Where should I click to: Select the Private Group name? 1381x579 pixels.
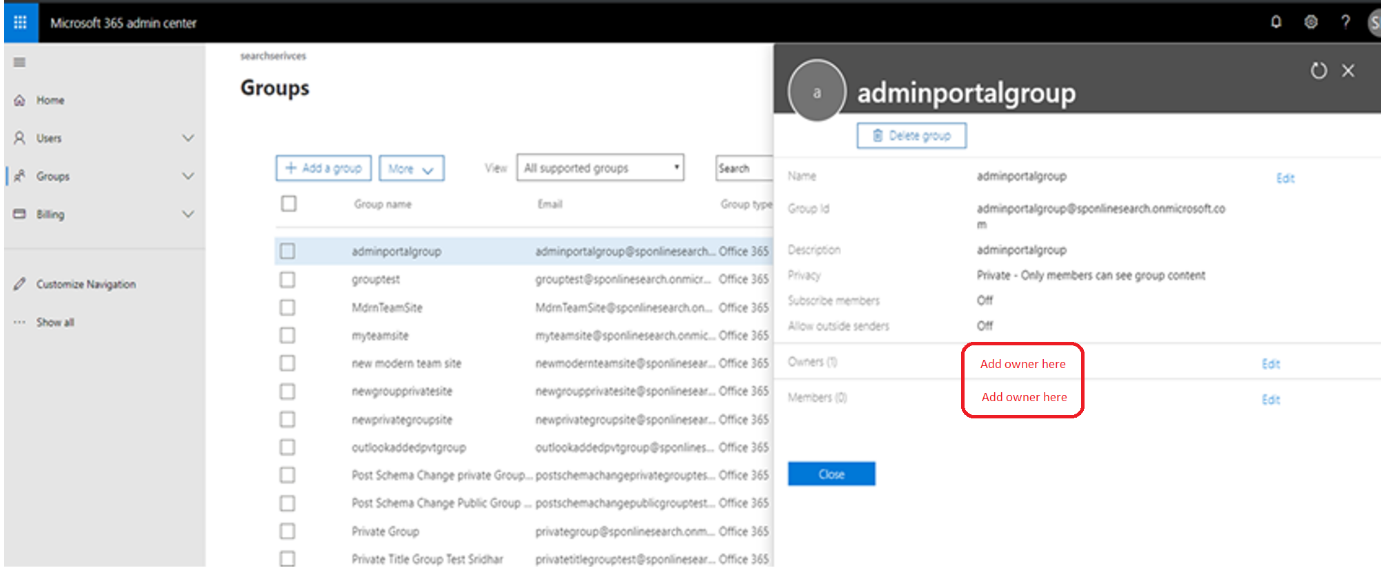click(x=385, y=532)
